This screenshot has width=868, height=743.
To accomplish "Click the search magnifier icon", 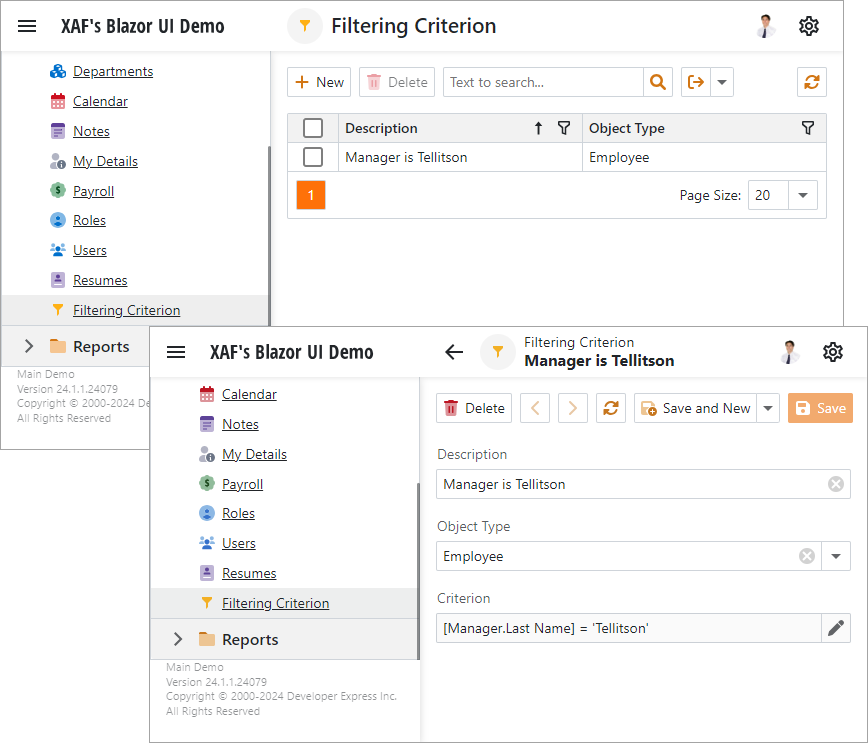I will [x=658, y=82].
